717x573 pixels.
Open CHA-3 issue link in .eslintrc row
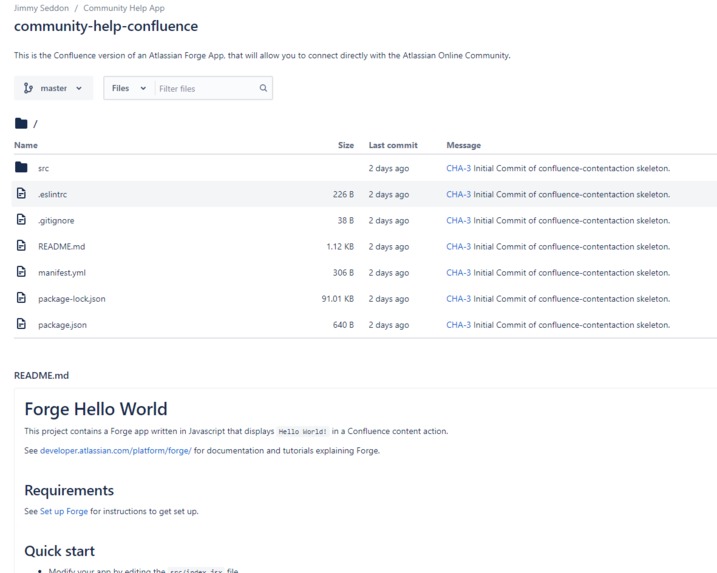(x=458, y=194)
